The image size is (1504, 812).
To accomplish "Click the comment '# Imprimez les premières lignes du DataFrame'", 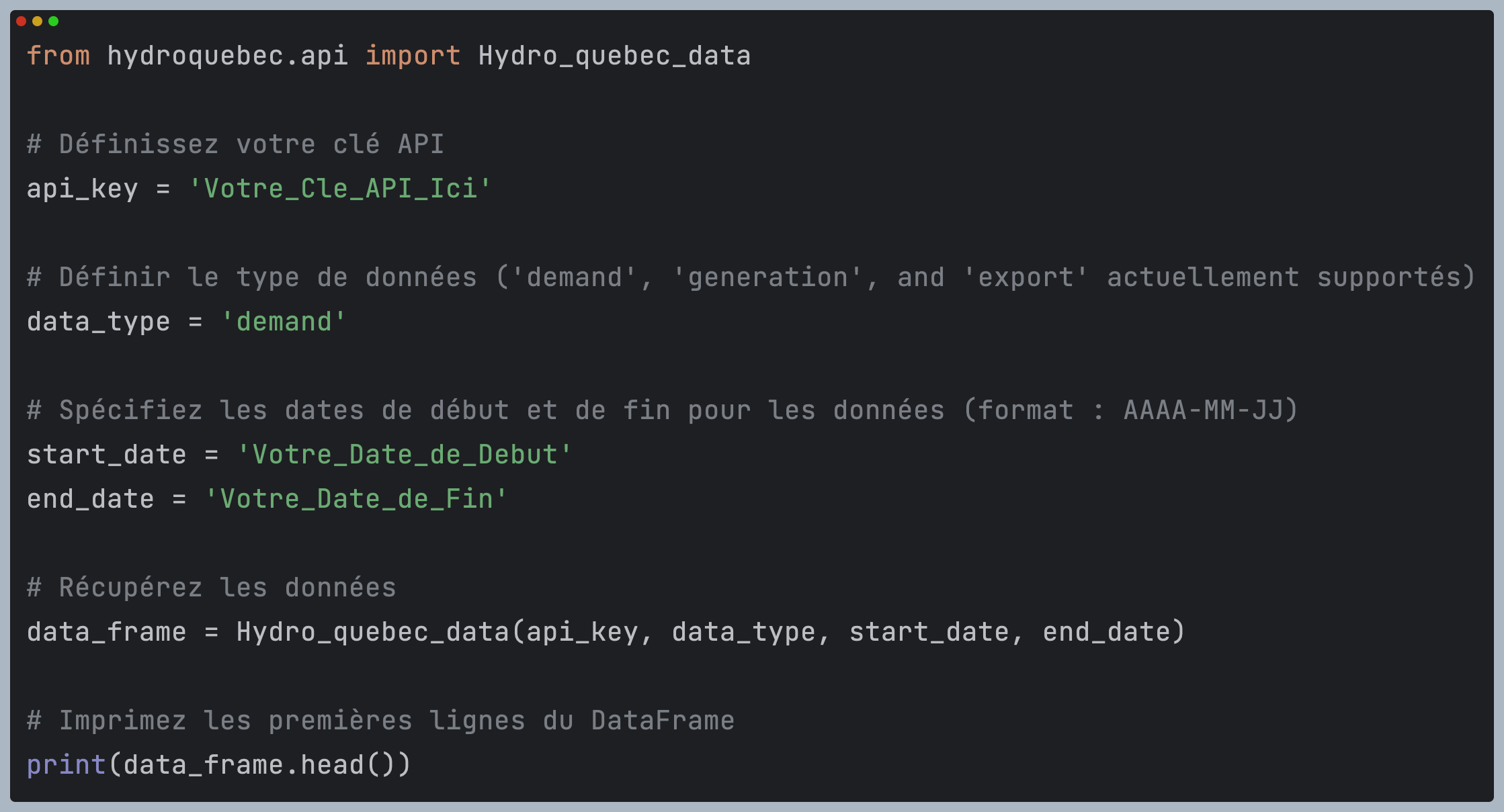I will pyautogui.click(x=381, y=721).
